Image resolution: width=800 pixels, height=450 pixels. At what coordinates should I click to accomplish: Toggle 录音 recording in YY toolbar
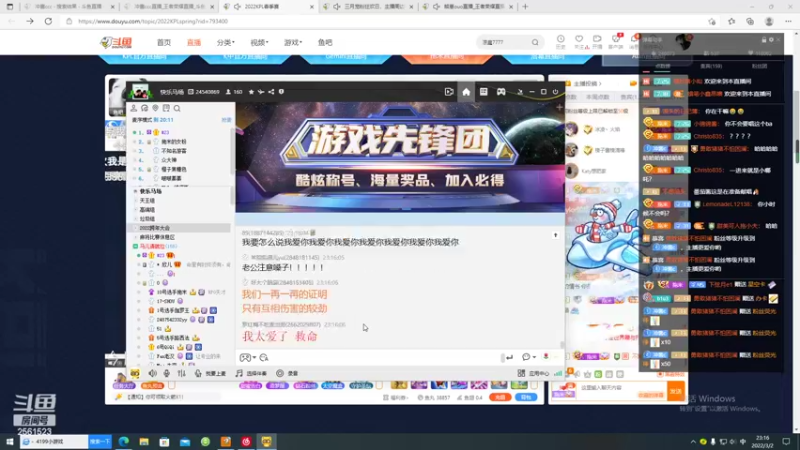(x=287, y=373)
